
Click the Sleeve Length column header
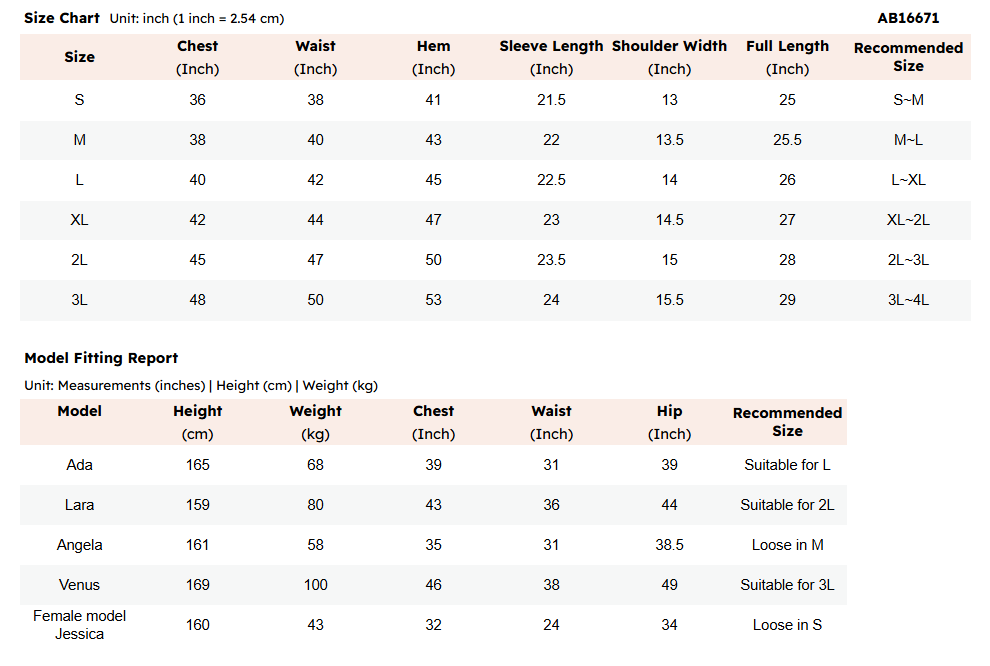coord(551,57)
